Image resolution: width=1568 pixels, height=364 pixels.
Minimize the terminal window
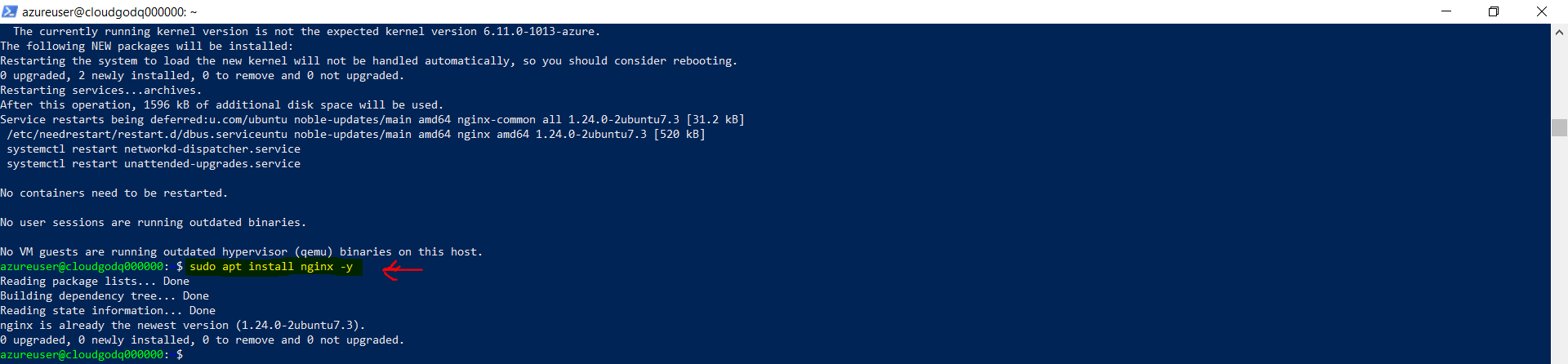1446,11
